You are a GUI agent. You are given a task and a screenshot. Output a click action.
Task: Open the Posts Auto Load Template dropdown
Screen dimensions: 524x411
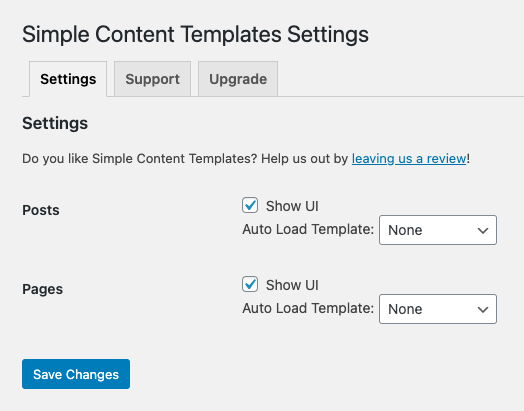click(438, 230)
